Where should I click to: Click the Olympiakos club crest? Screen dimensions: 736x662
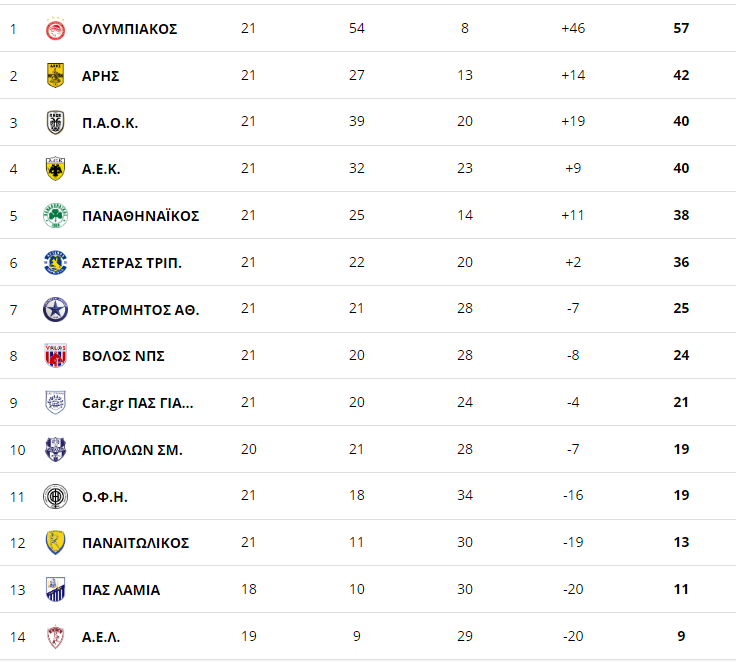(x=55, y=29)
